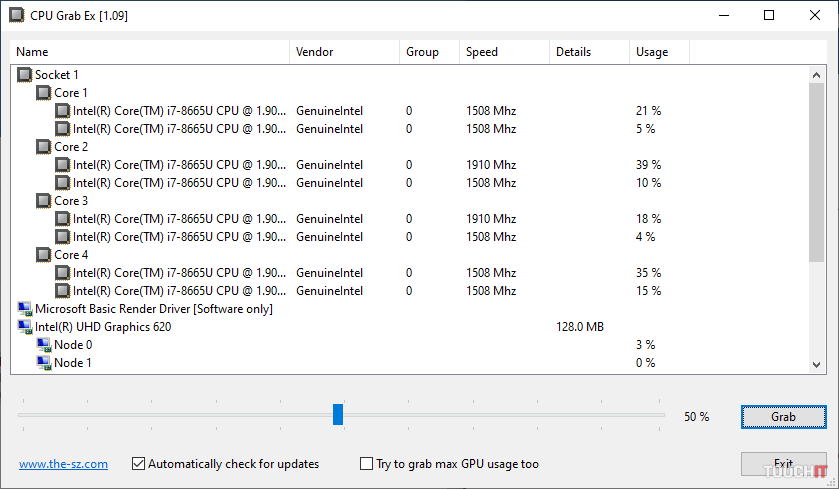Viewport: 839px width, 489px height.
Task: Click the Socket 1 chip icon
Action: (x=25, y=75)
